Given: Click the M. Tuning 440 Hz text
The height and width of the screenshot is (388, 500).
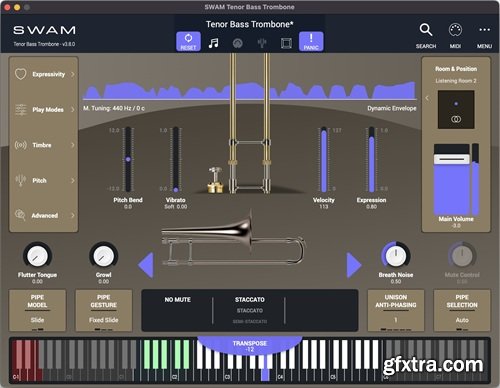Looking at the screenshot, I should tap(114, 108).
